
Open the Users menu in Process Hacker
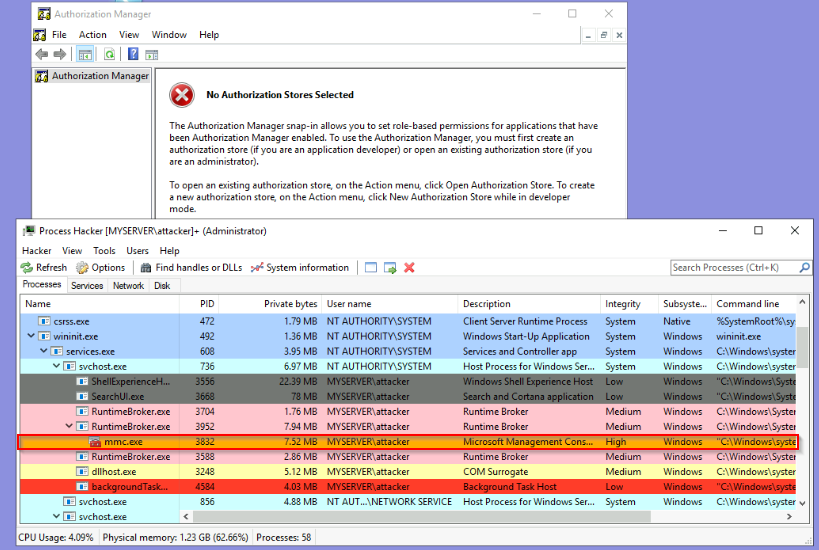pyautogui.click(x=137, y=251)
